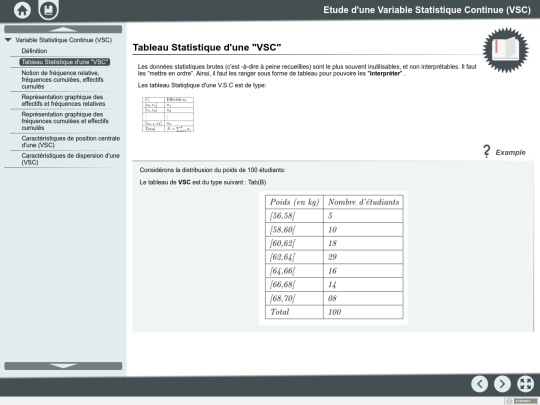Click the [64,66[ table cell

[x=294, y=271]
